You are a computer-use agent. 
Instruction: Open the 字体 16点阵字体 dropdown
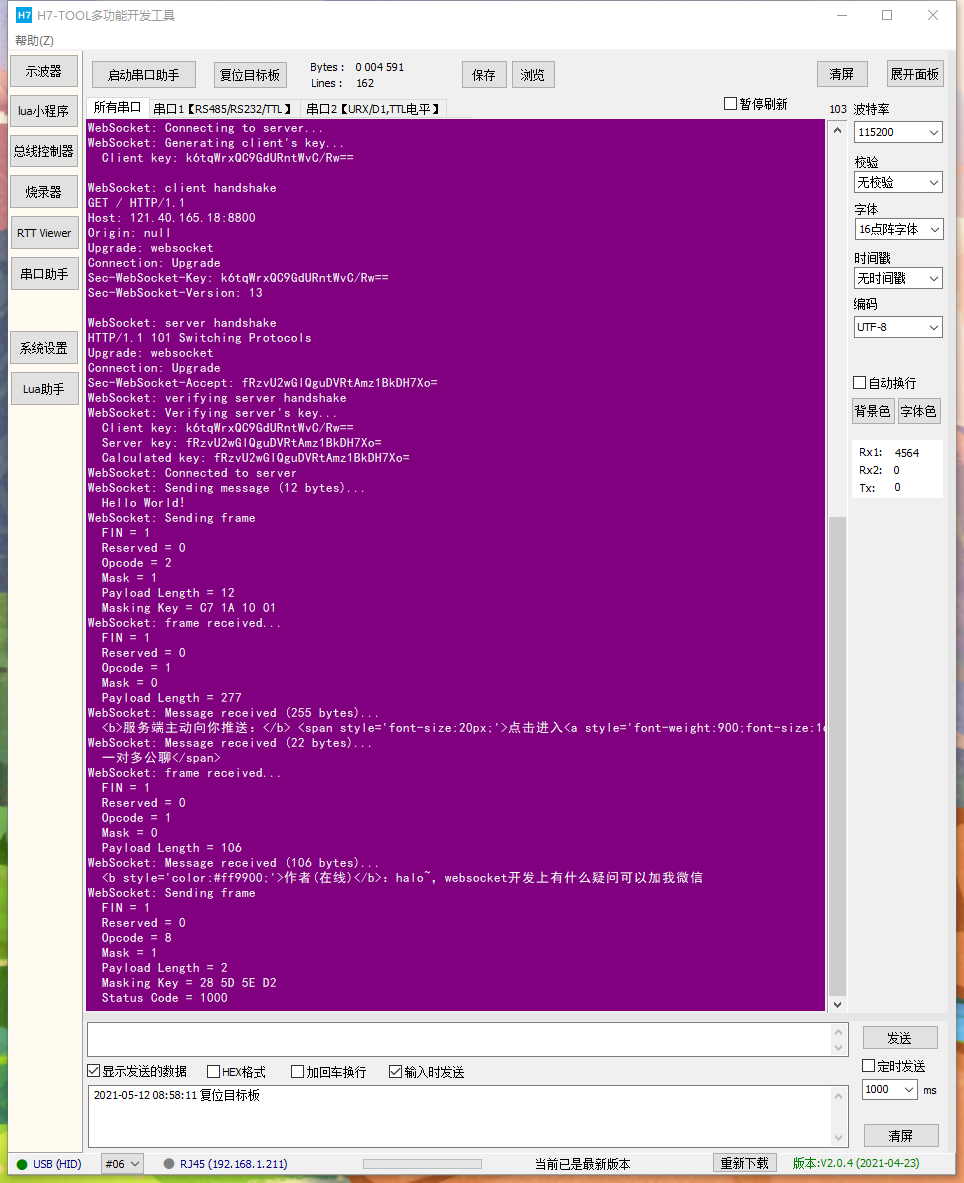[898, 229]
